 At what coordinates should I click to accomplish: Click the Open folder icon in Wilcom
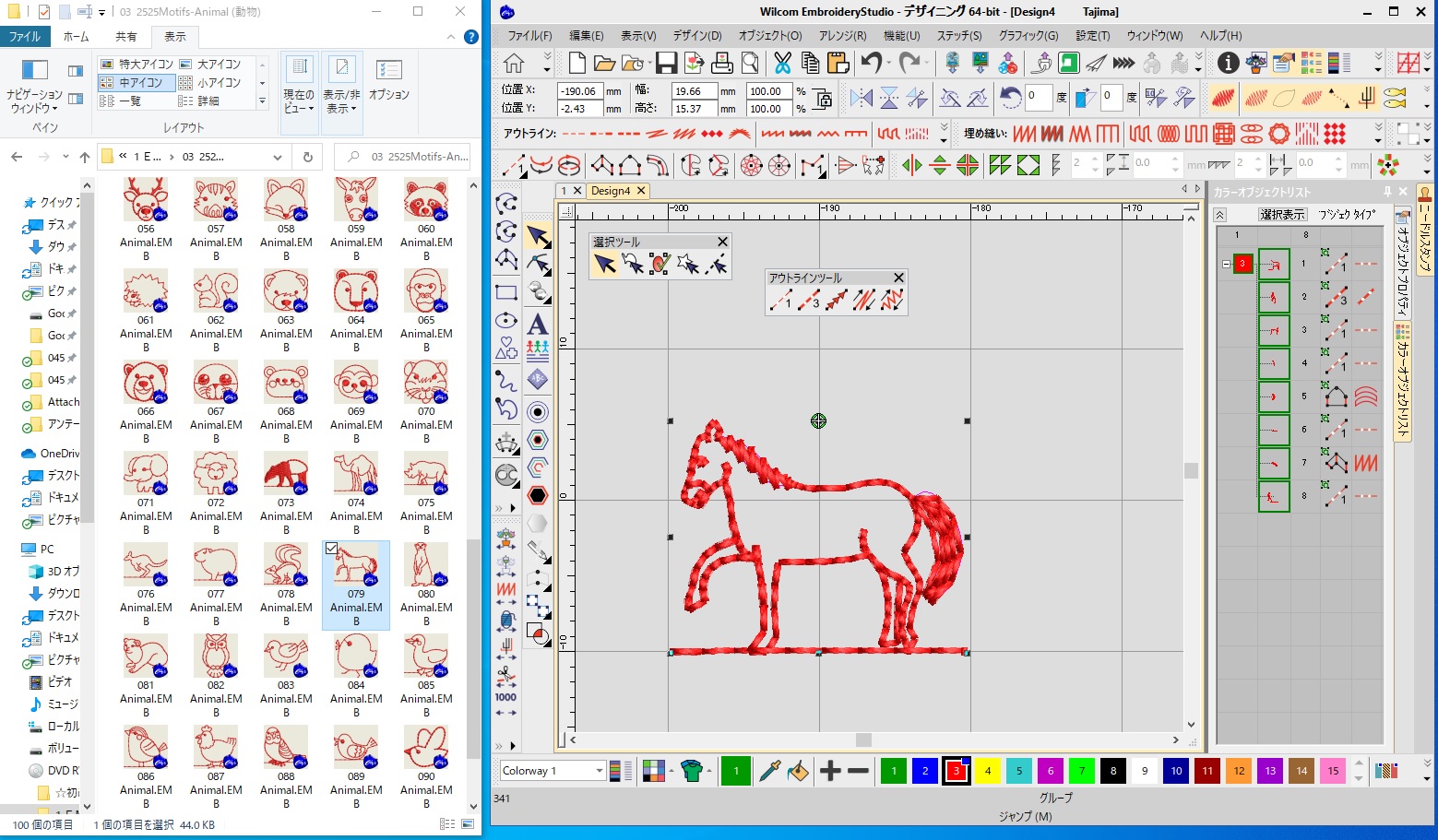click(604, 63)
